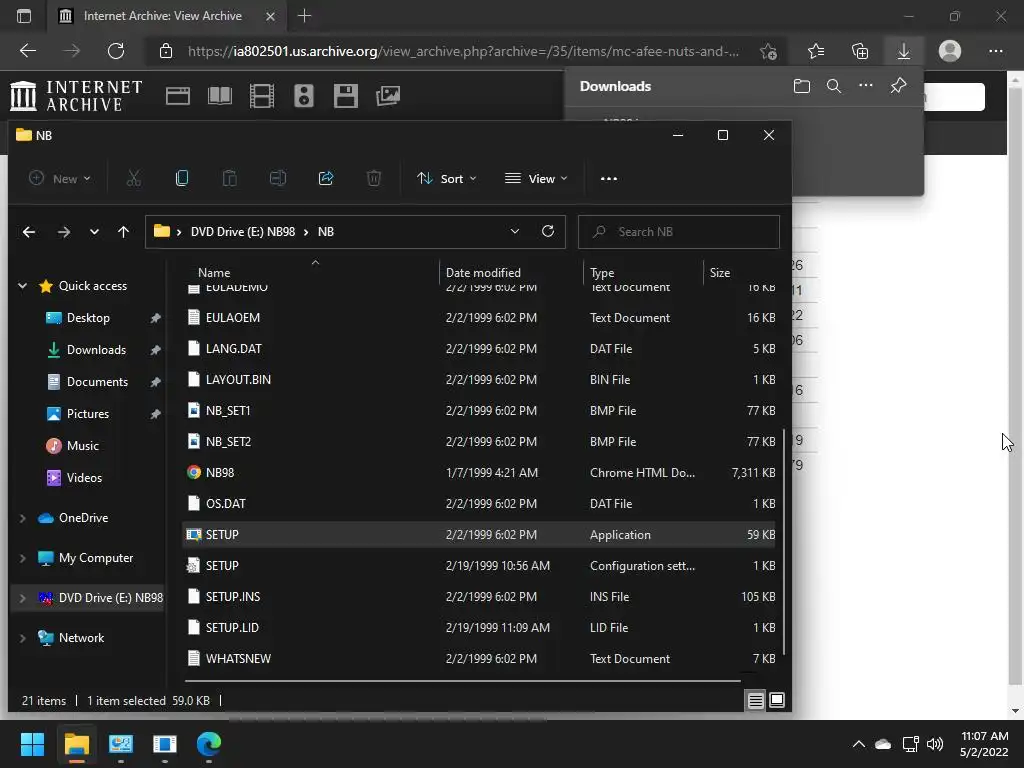Screen dimensions: 1024x768
Task: Open Edge Collections icon
Action: (860, 51)
